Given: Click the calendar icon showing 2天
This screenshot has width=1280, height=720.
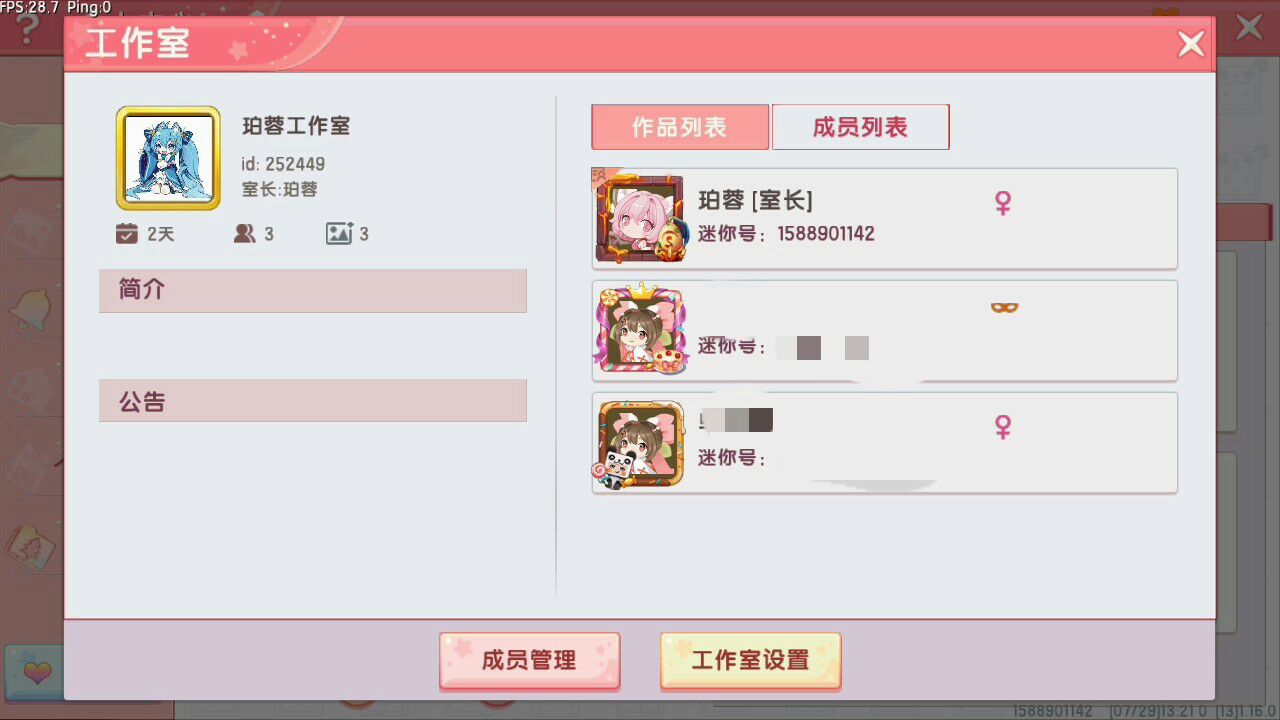Looking at the screenshot, I should (126, 234).
